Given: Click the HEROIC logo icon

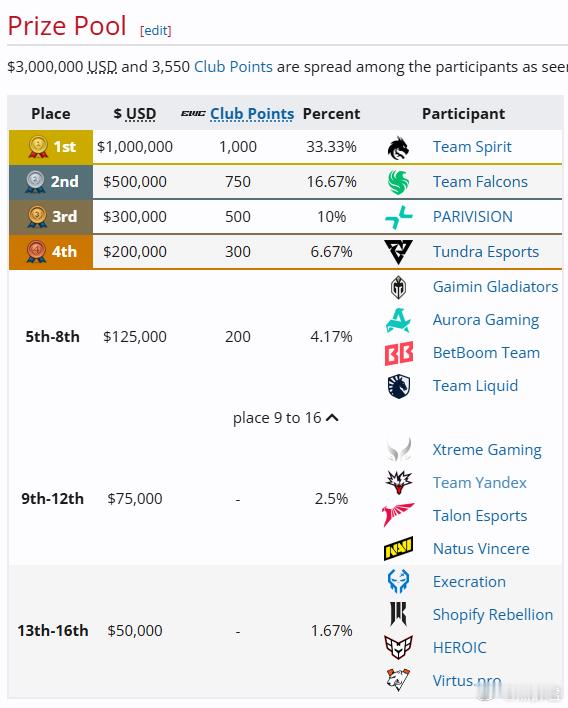Looking at the screenshot, I should click(398, 647).
